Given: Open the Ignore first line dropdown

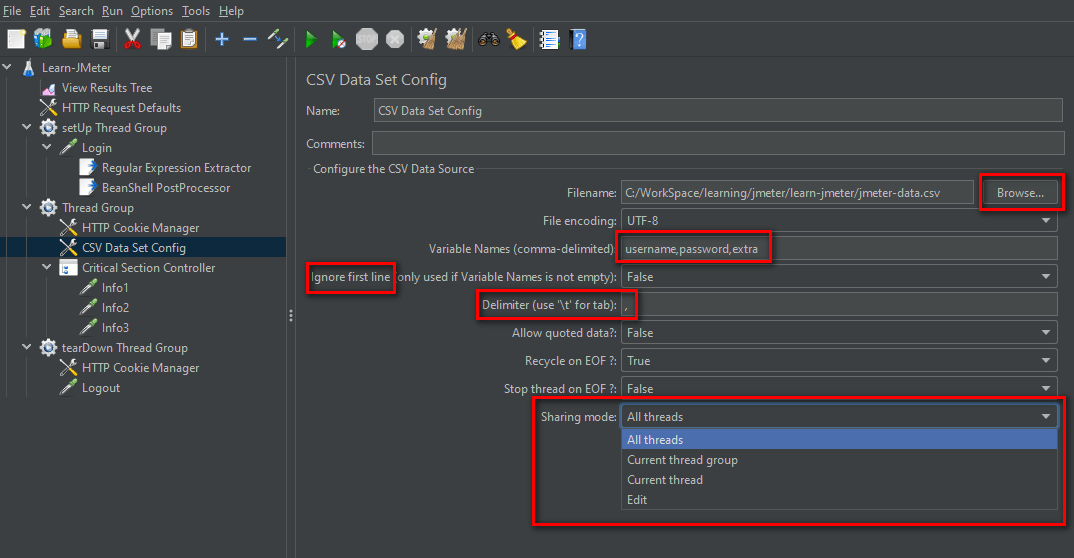Looking at the screenshot, I should tap(839, 277).
